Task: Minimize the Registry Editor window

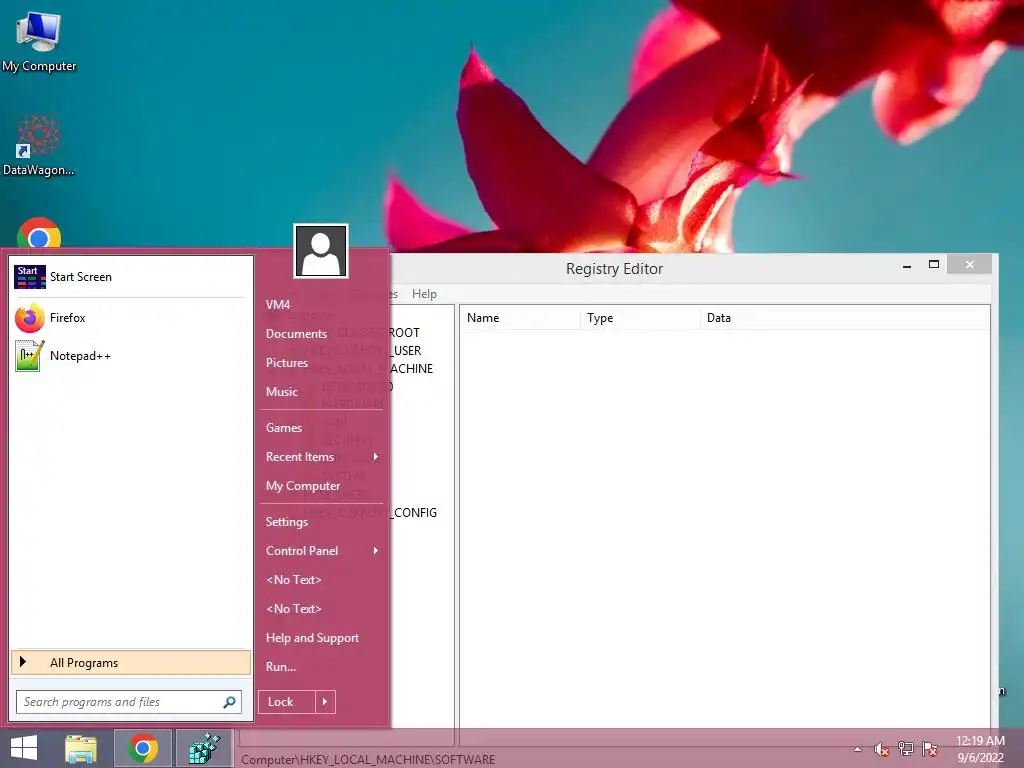Action: [907, 265]
